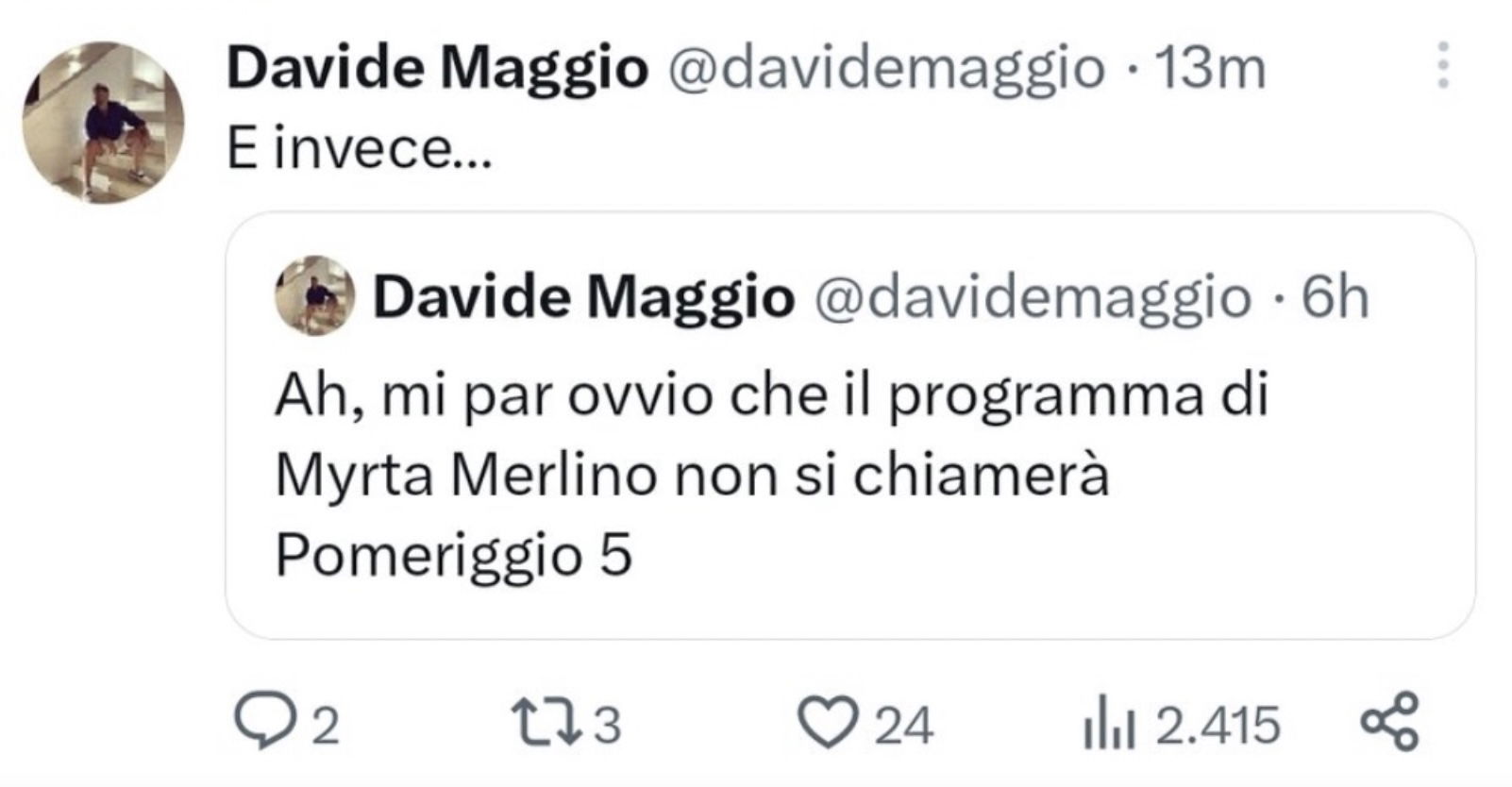Click the small avatar in quoted tweet

point(315,295)
